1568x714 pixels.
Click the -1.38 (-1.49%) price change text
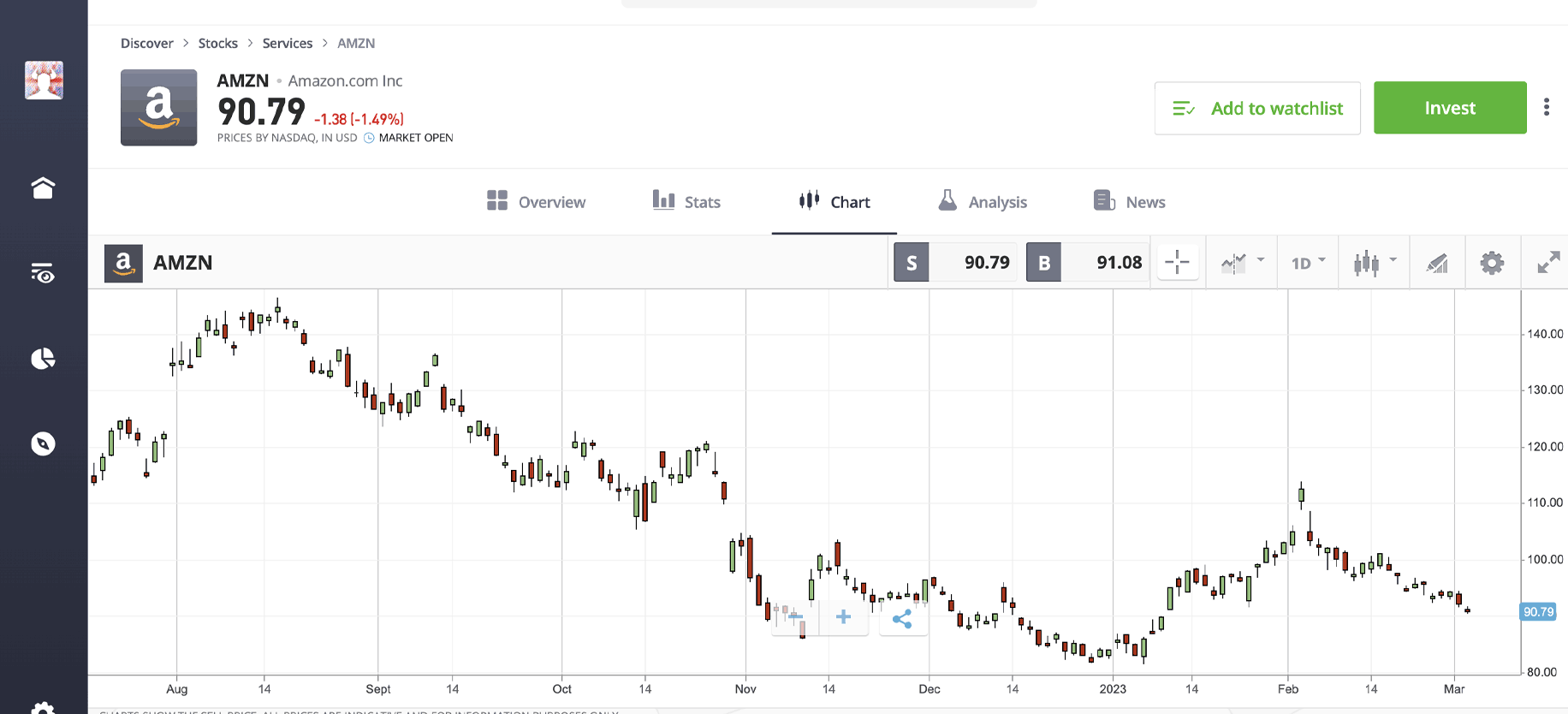pos(359,119)
